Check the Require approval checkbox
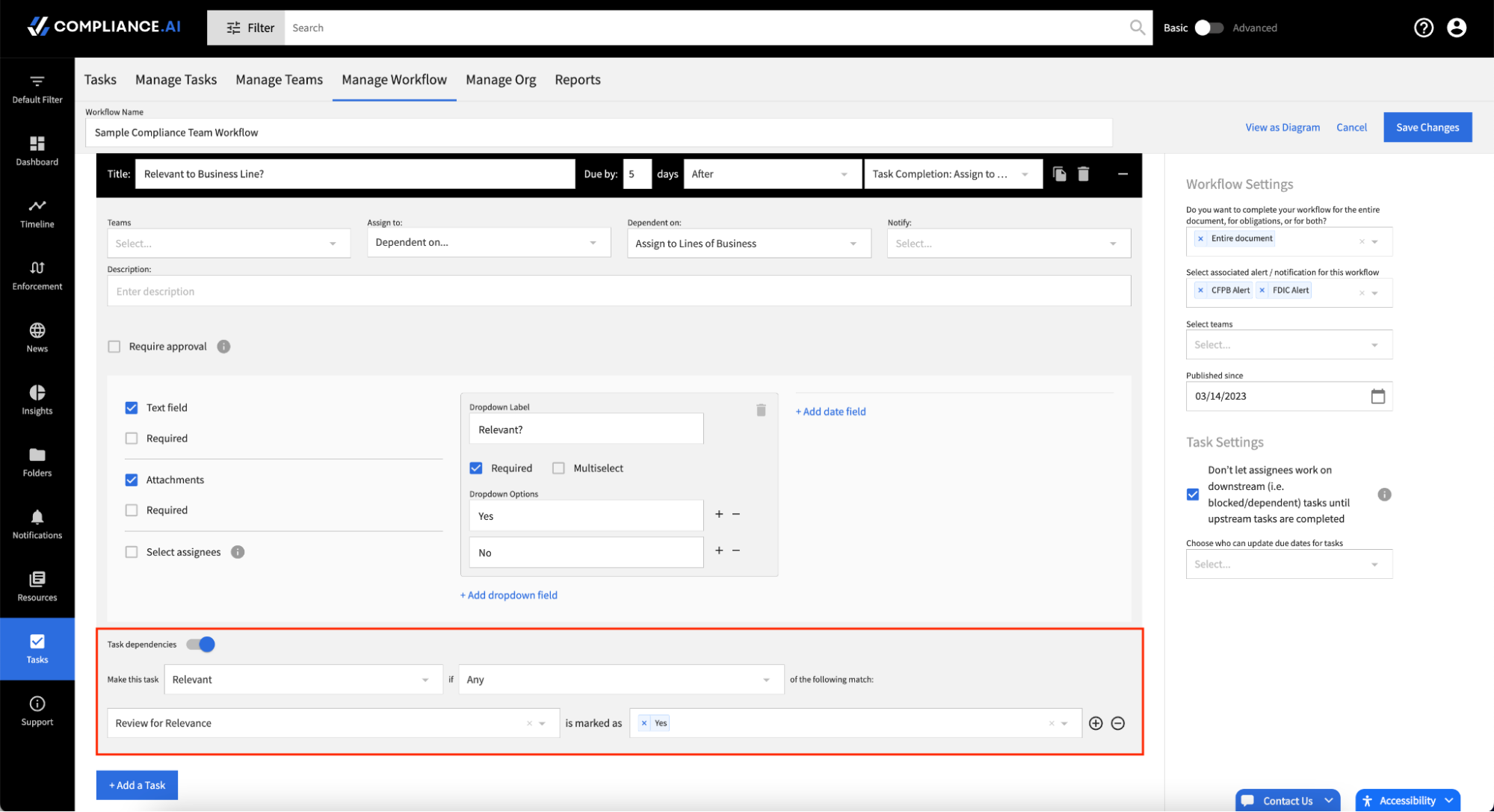This screenshot has width=1494, height=812. (114, 347)
